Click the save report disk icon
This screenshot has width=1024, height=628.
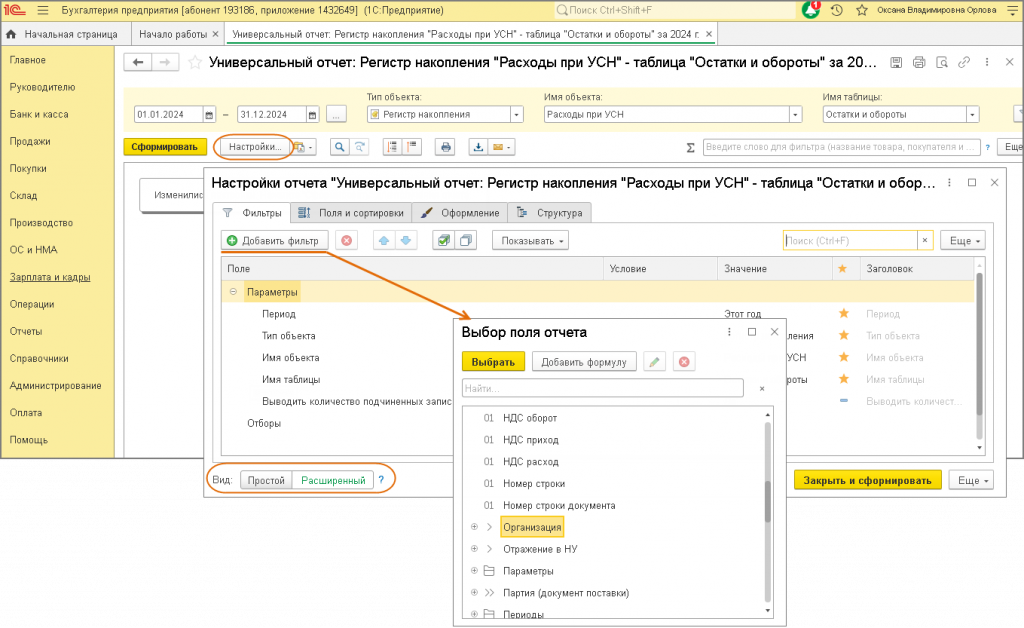point(896,62)
